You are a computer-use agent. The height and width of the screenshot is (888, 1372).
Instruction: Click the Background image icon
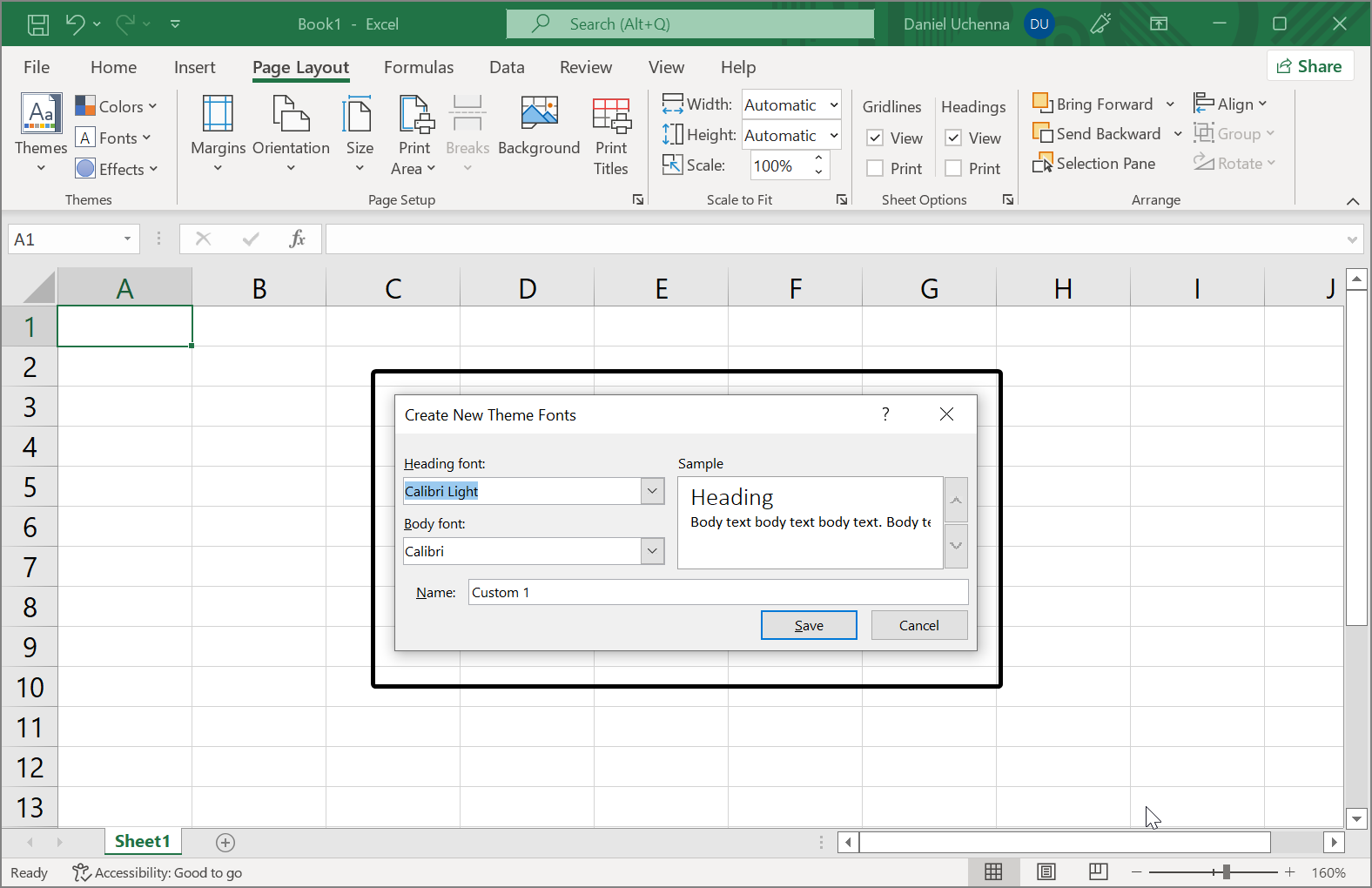(x=539, y=114)
